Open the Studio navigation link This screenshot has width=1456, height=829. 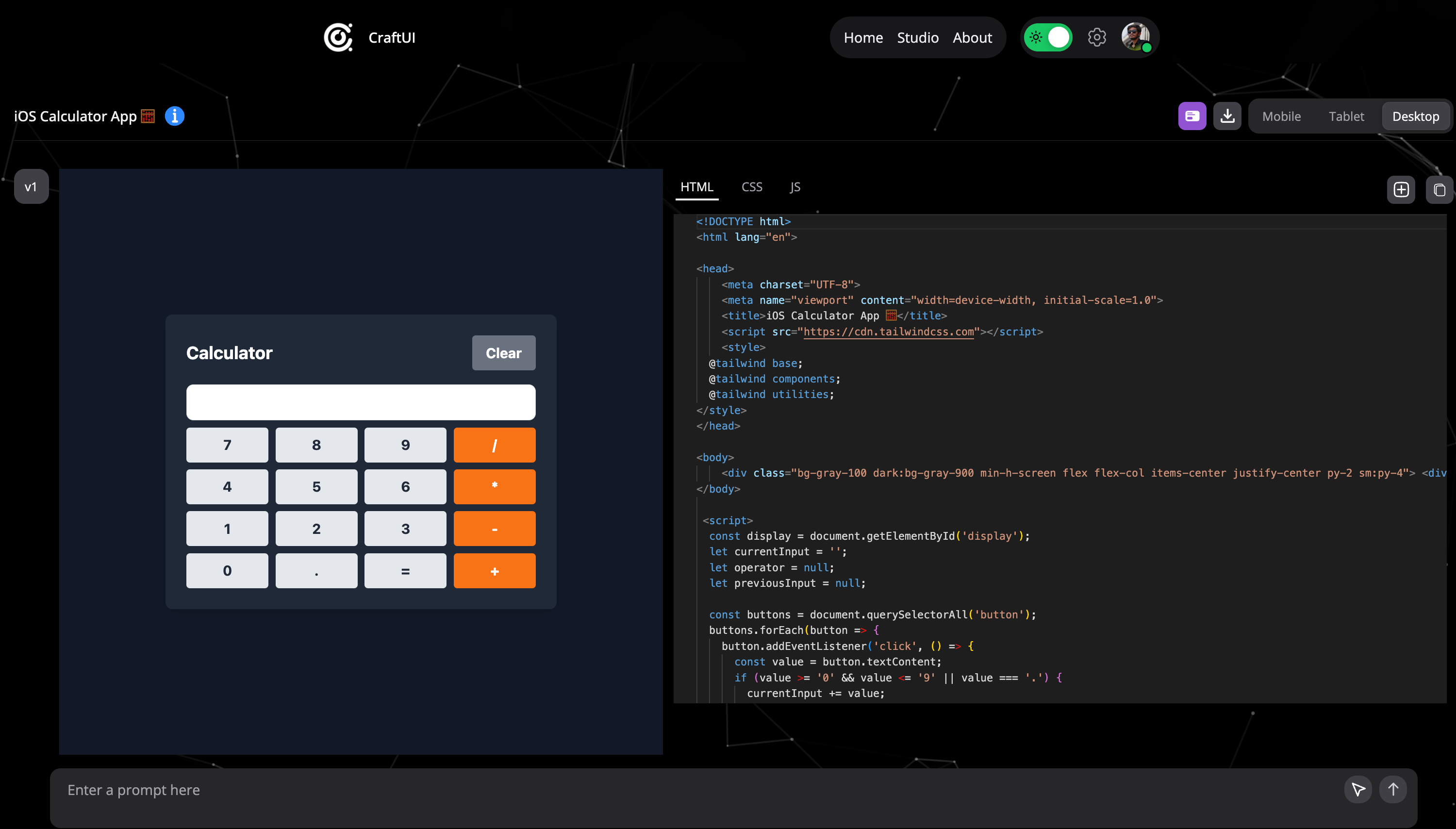click(x=918, y=37)
